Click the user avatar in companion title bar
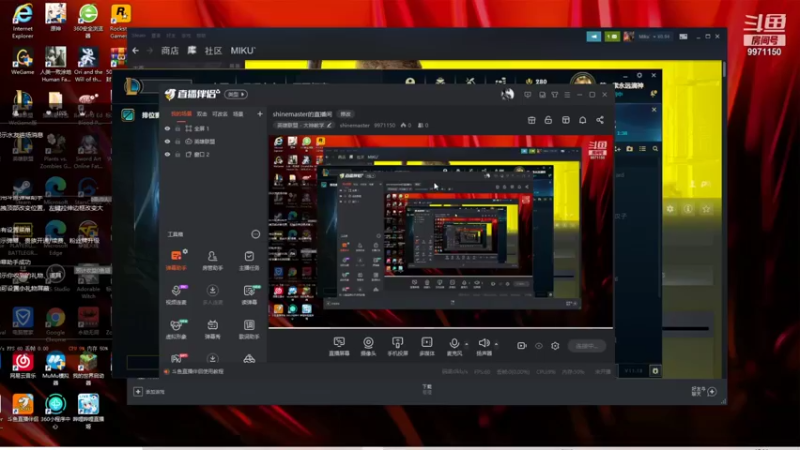The height and width of the screenshot is (450, 800). tap(507, 94)
